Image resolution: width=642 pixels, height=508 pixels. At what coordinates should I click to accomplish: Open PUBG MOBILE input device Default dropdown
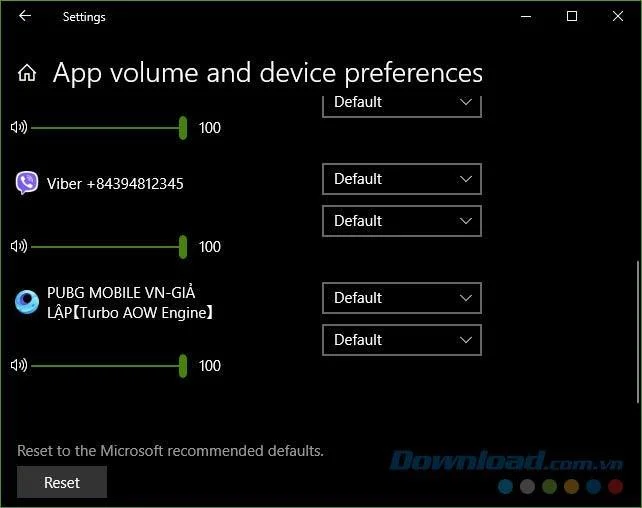tap(402, 340)
